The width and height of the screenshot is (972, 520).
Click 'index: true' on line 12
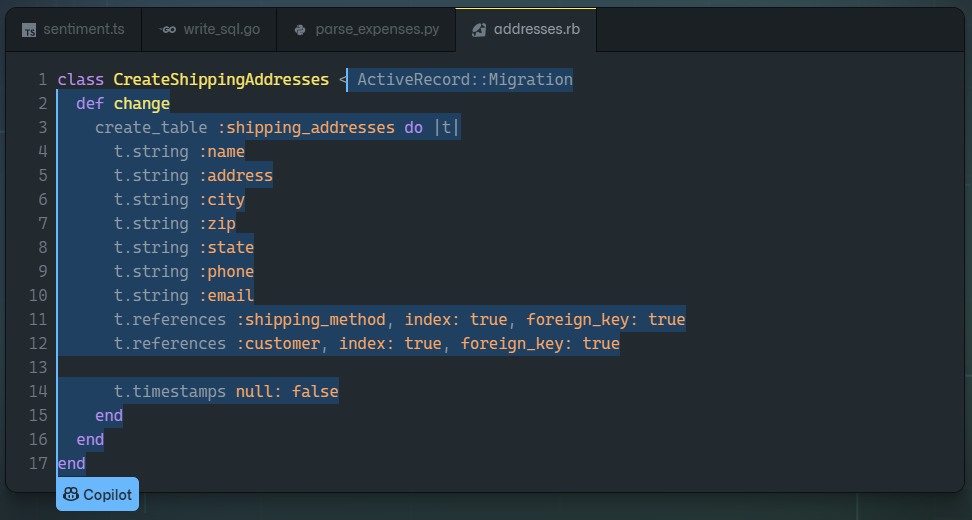[391, 344]
